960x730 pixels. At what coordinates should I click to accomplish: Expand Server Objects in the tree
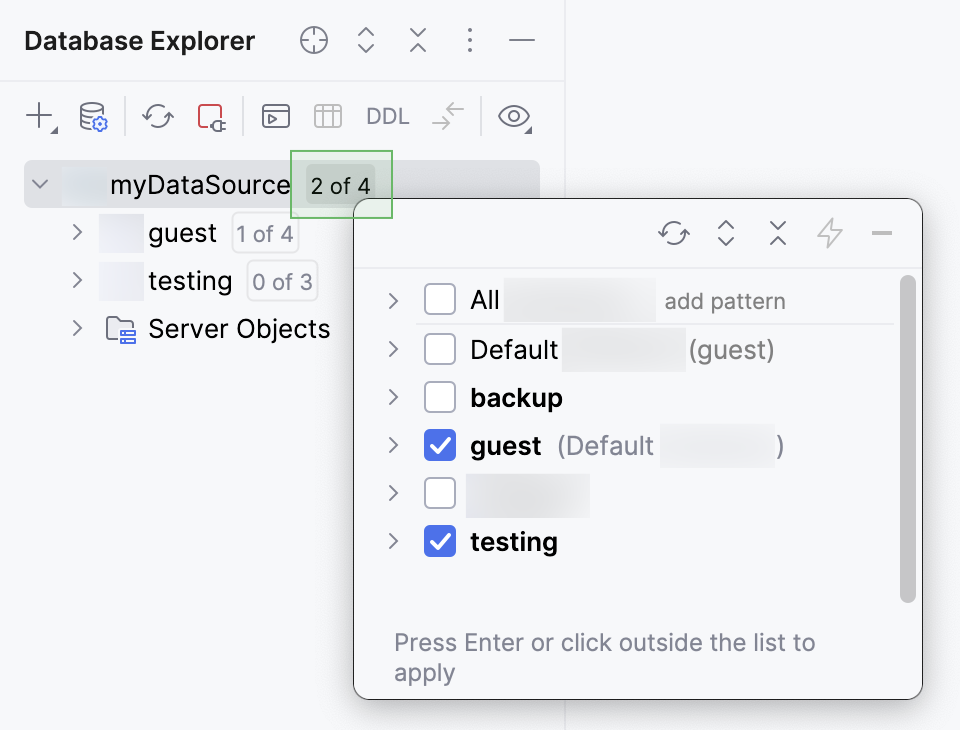[x=77, y=328]
